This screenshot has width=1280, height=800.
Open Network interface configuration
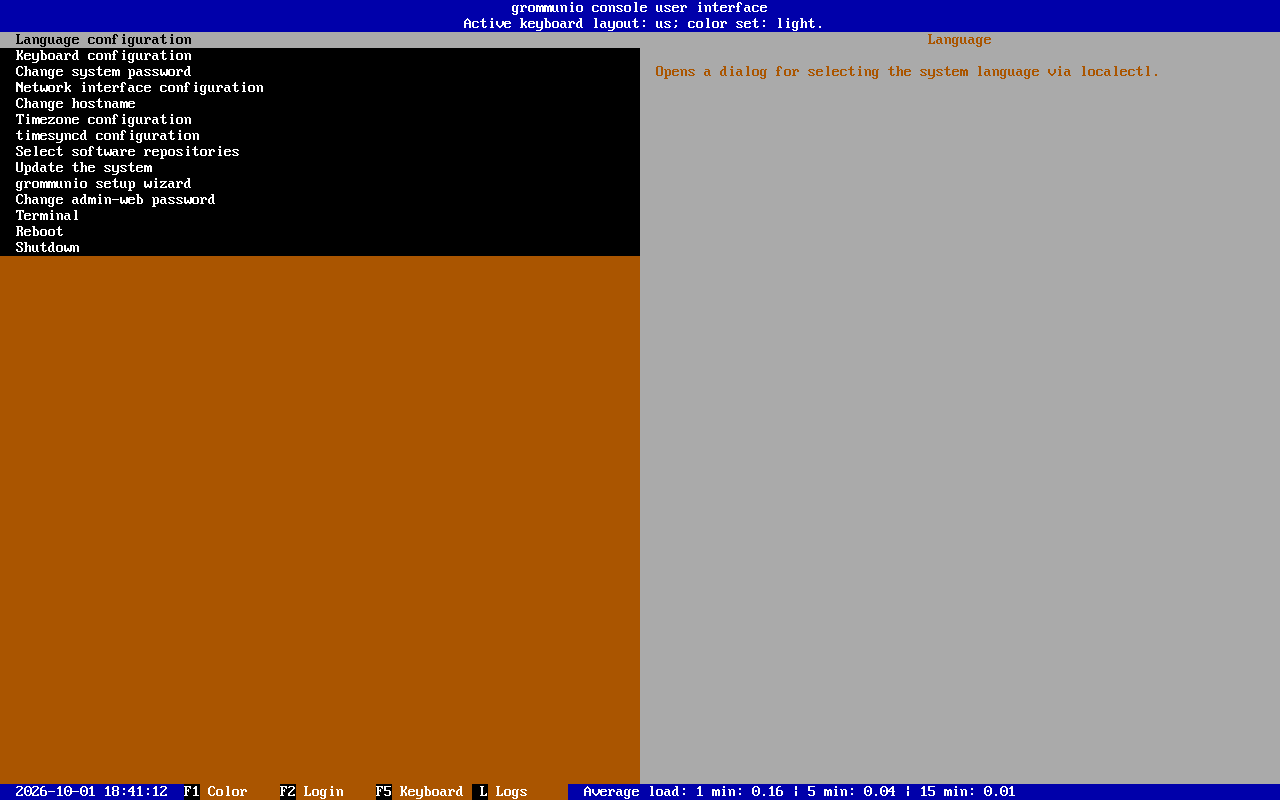pos(320,88)
